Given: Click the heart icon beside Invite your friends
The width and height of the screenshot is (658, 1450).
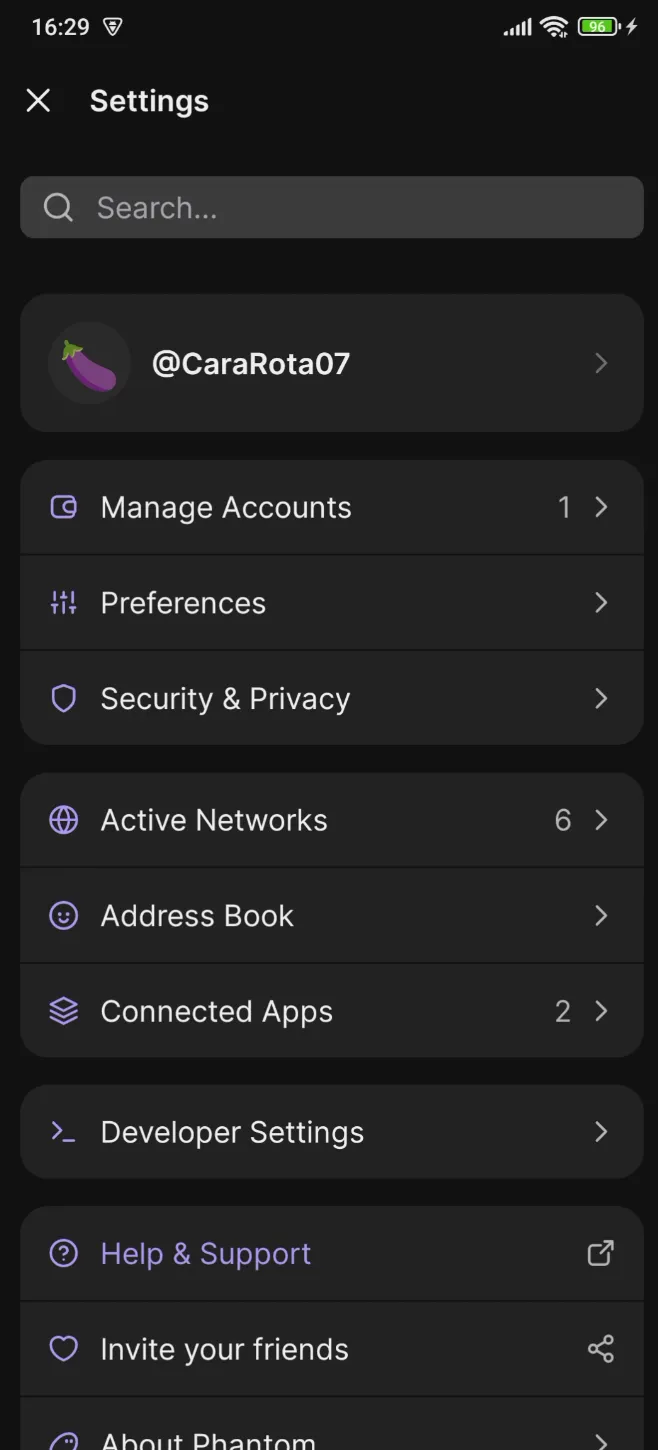Looking at the screenshot, I should point(63,1348).
